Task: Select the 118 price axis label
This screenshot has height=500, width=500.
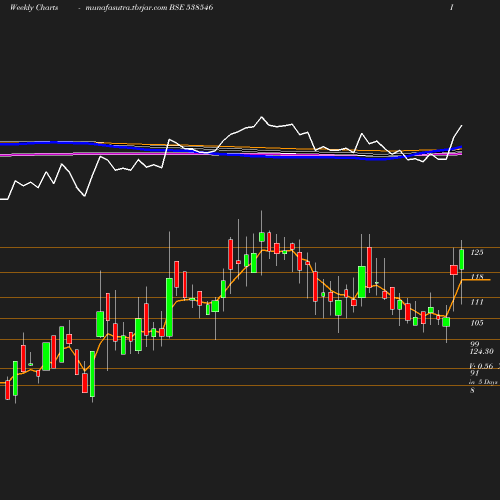Action: pyautogui.click(x=477, y=277)
